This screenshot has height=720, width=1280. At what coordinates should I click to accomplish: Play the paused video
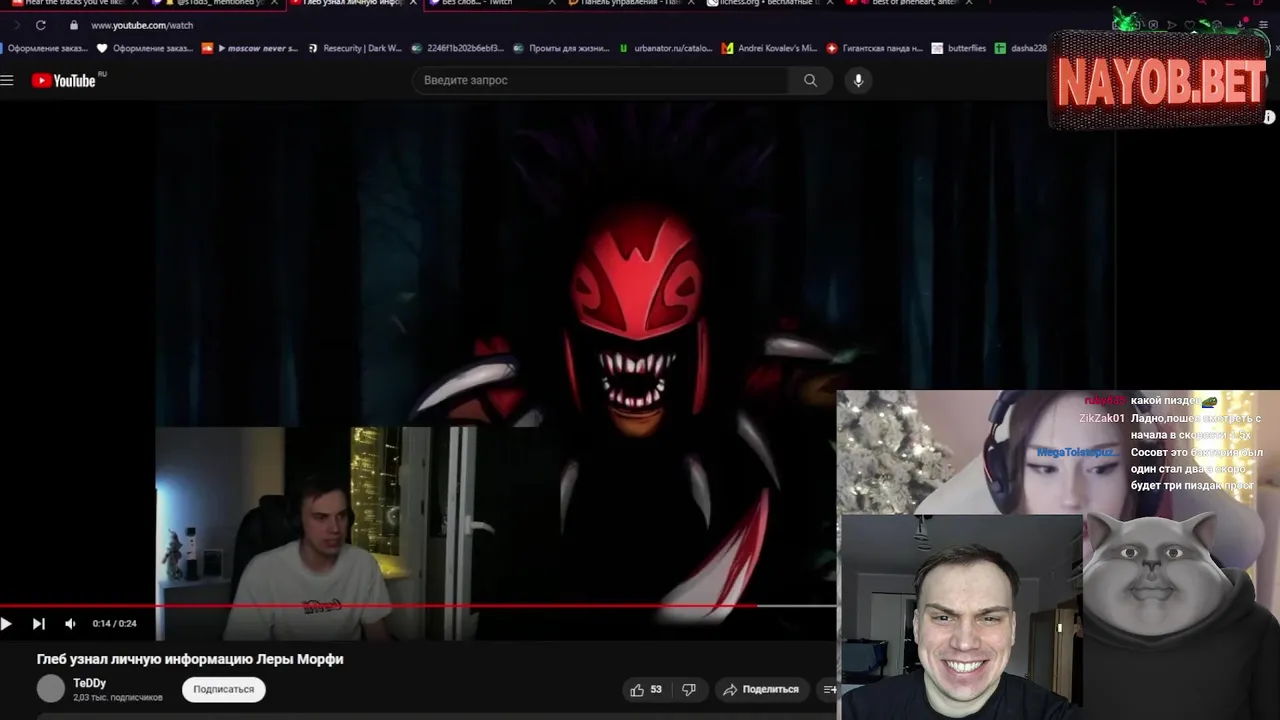click(7, 623)
